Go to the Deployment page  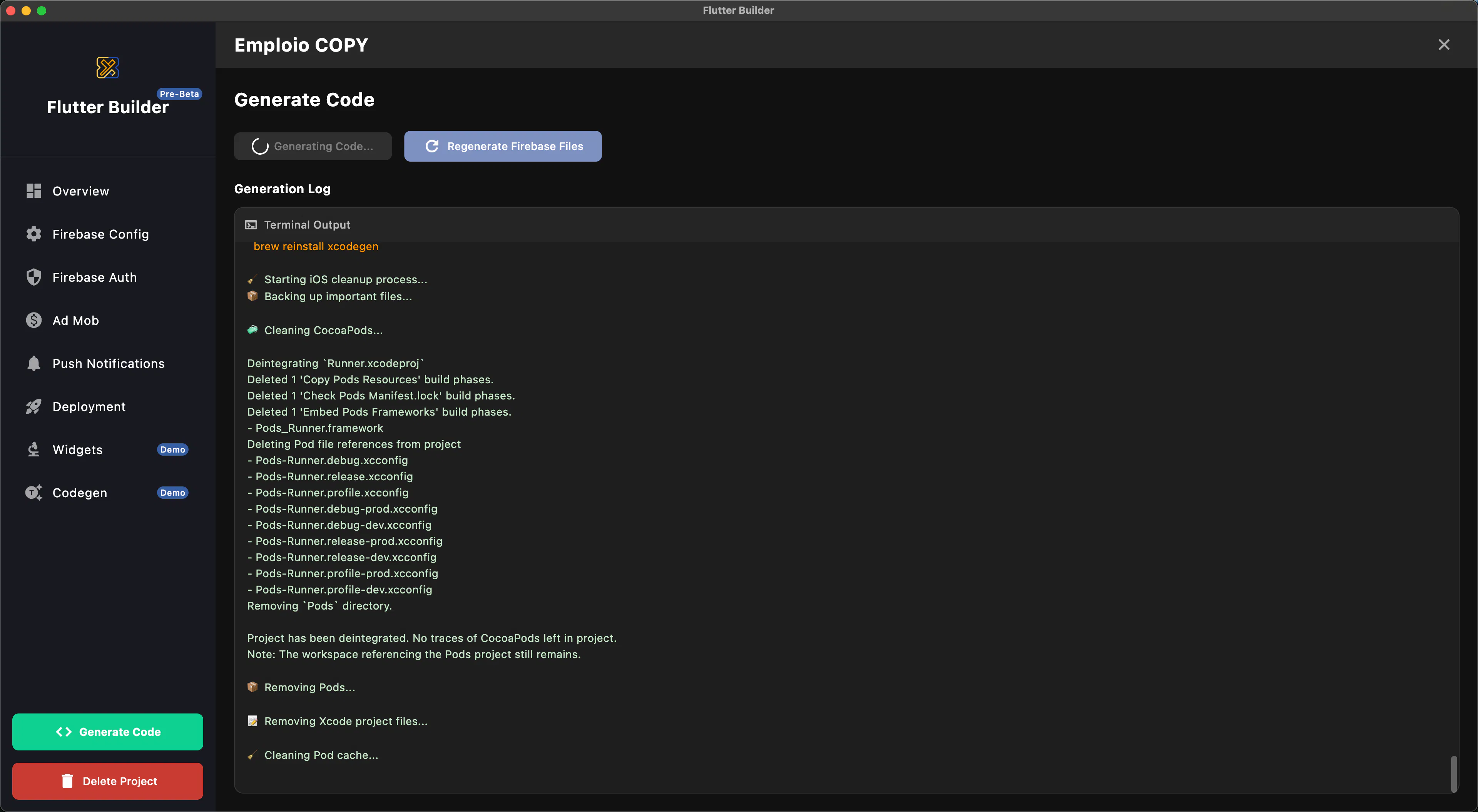pos(107,406)
